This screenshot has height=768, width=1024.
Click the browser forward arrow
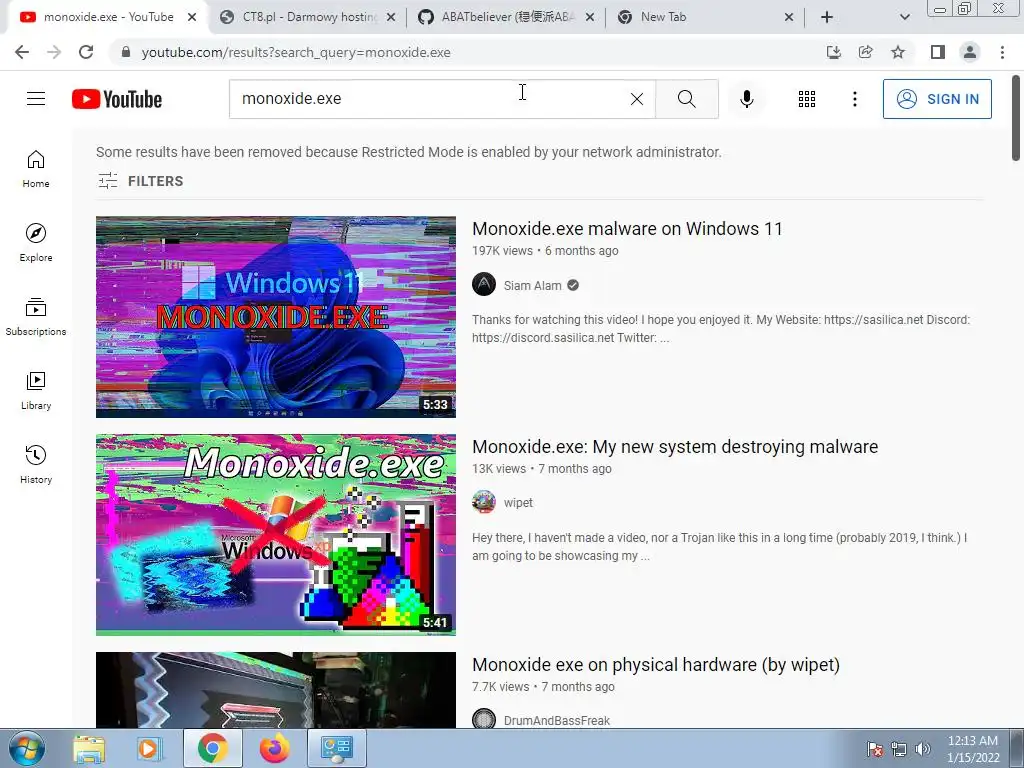click(x=54, y=52)
